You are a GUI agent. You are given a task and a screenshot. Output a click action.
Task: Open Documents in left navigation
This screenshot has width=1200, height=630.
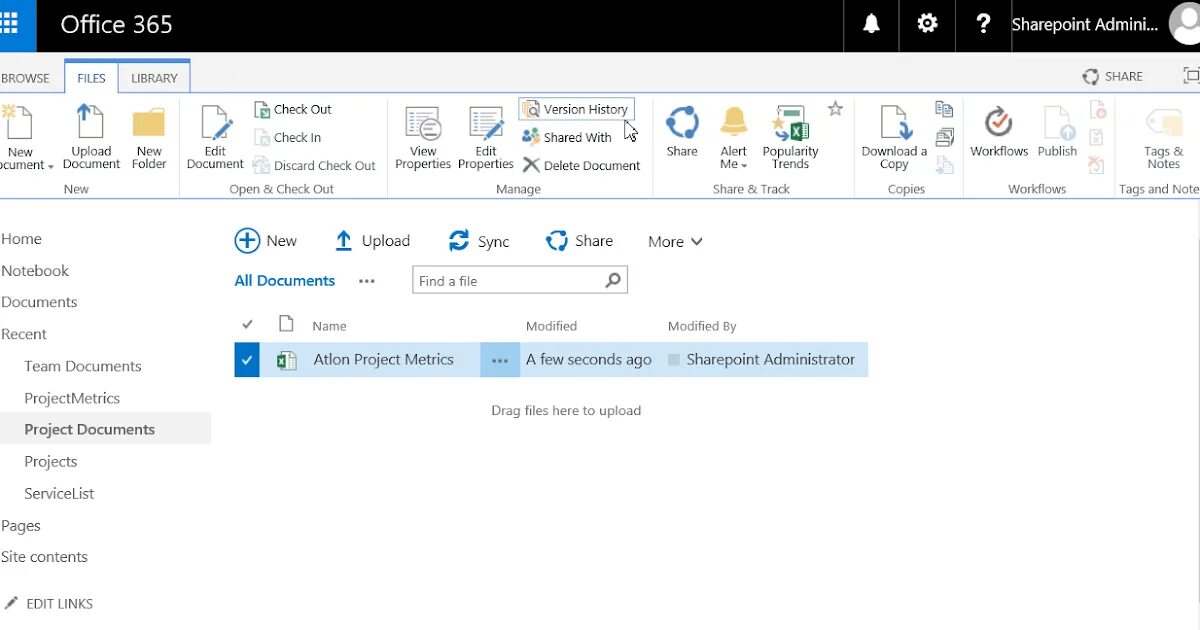click(39, 302)
